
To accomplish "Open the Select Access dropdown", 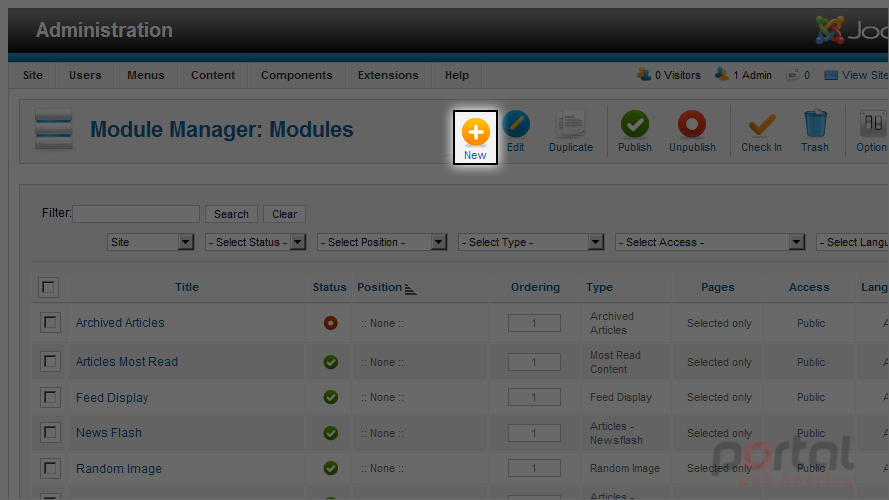I will [x=710, y=242].
